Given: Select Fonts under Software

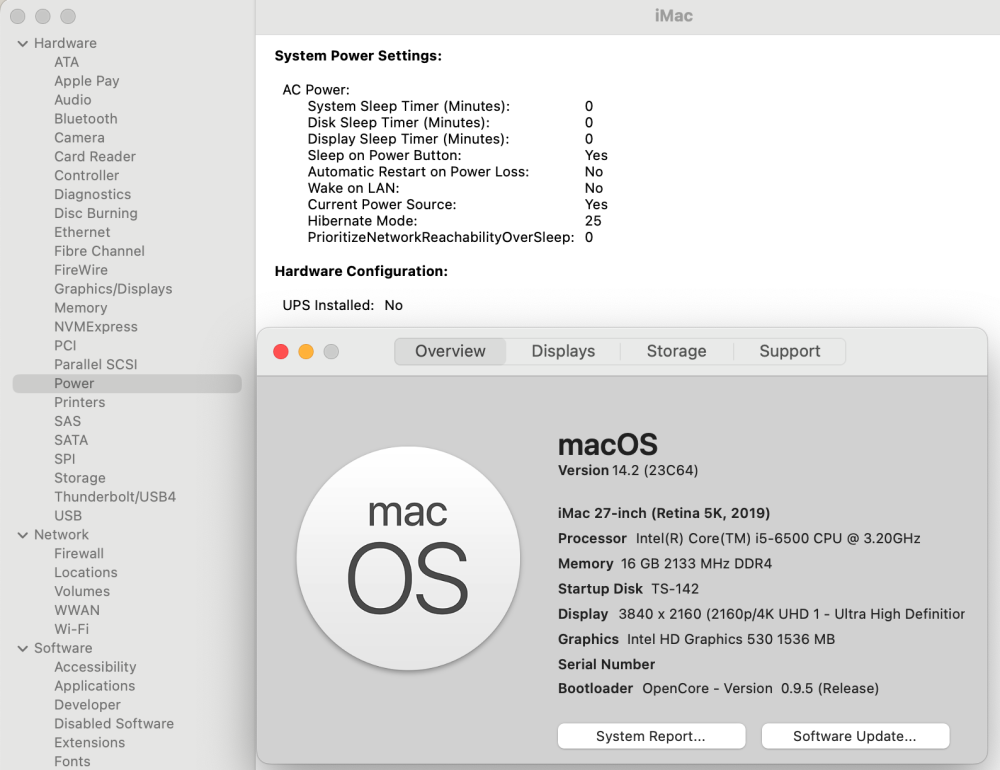Looking at the screenshot, I should [x=72, y=762].
